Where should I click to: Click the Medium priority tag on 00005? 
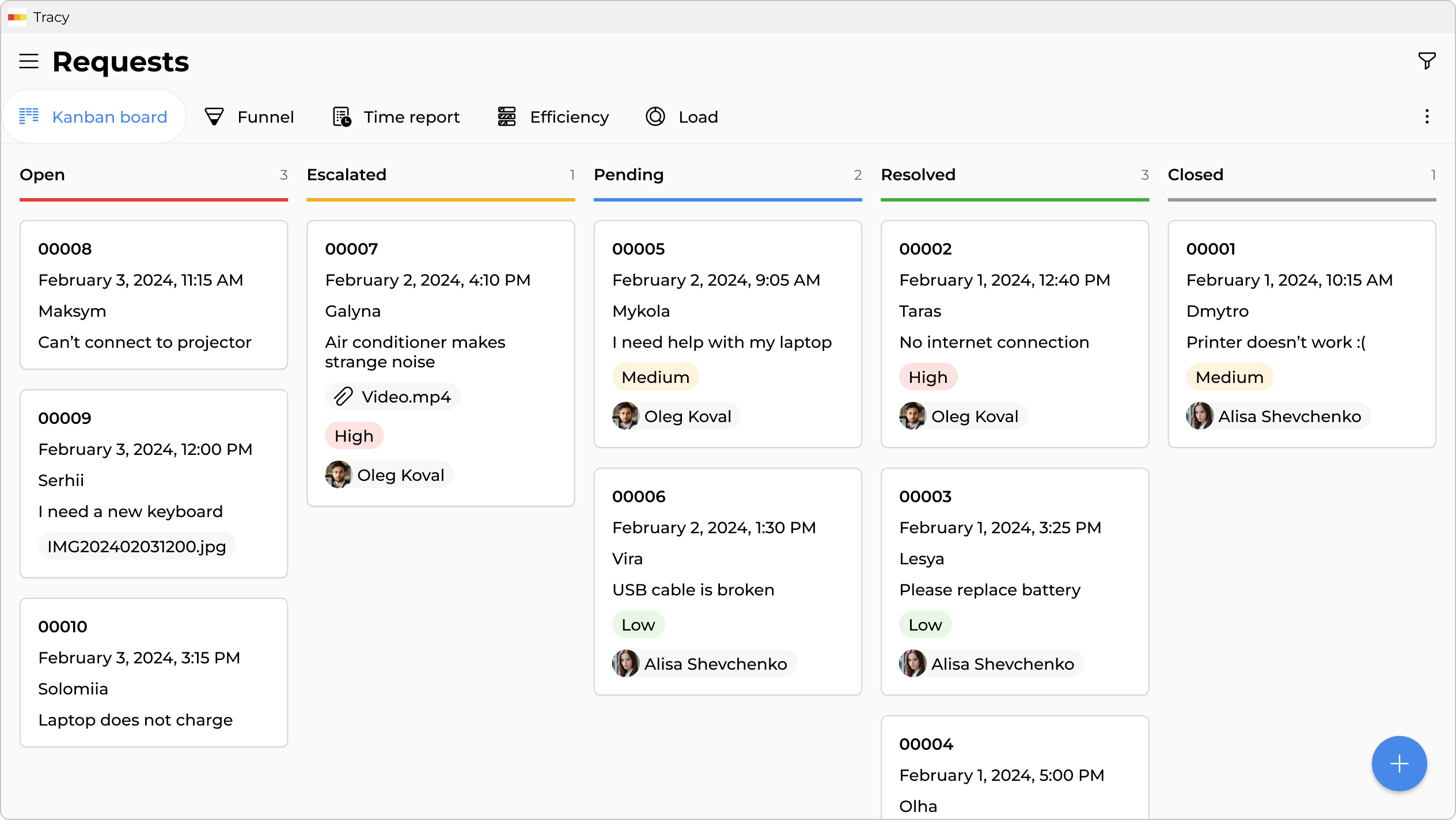(655, 377)
